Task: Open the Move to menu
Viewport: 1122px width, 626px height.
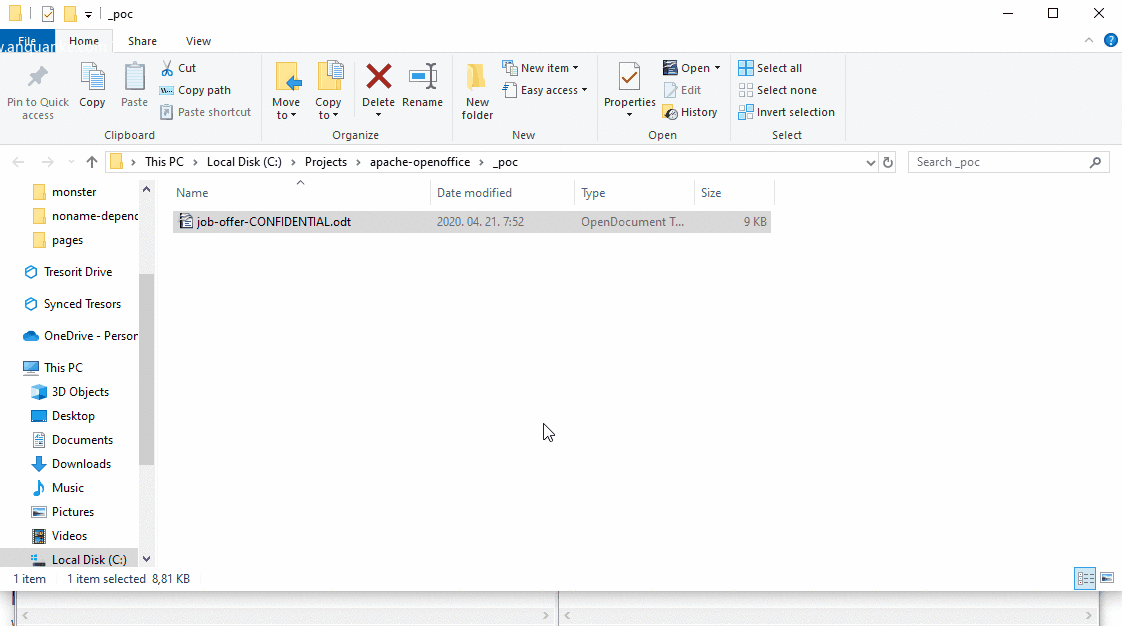Action: 286,92
